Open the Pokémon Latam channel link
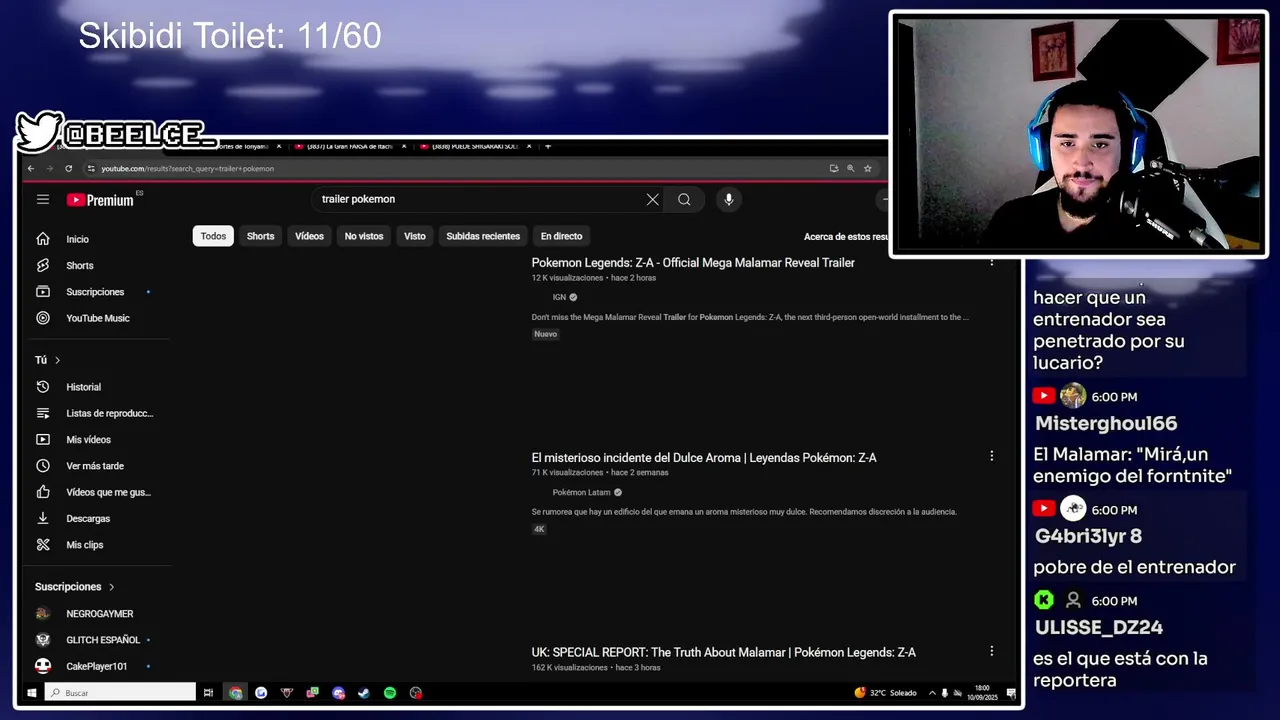Screen dimensions: 1280x720 pos(581,492)
